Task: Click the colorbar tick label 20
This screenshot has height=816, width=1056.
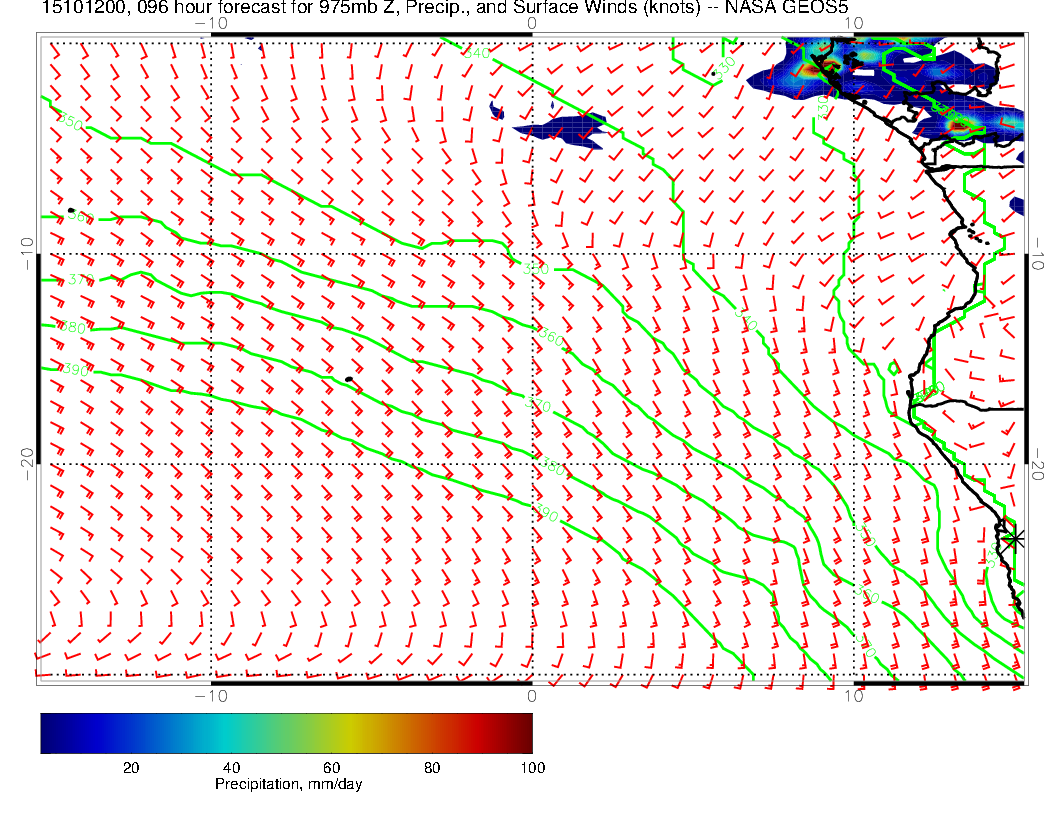Action: pyautogui.click(x=130, y=767)
